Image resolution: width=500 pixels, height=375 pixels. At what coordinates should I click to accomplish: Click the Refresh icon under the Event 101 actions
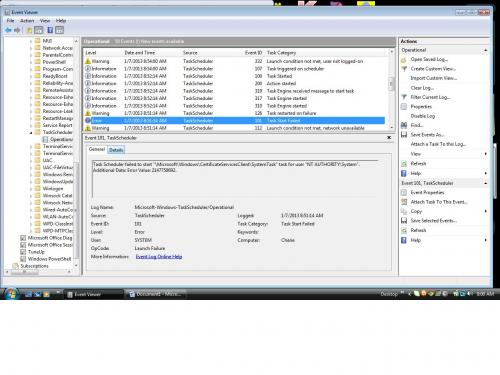(404, 230)
